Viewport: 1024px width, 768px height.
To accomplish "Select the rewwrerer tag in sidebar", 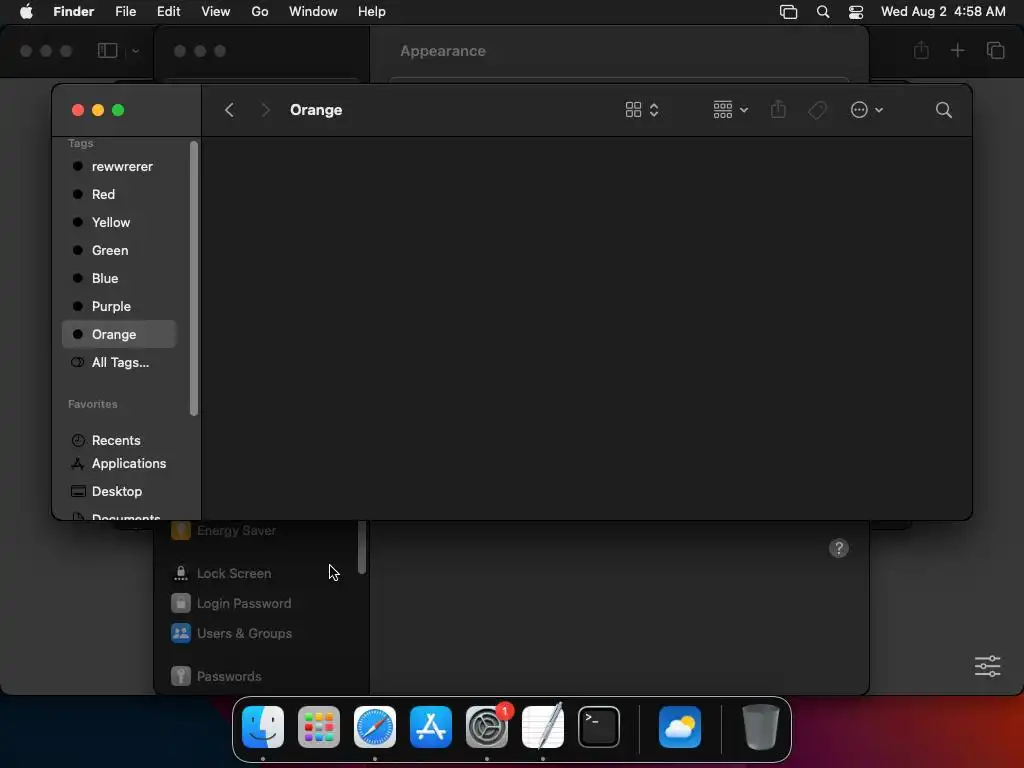I will coord(119,167).
